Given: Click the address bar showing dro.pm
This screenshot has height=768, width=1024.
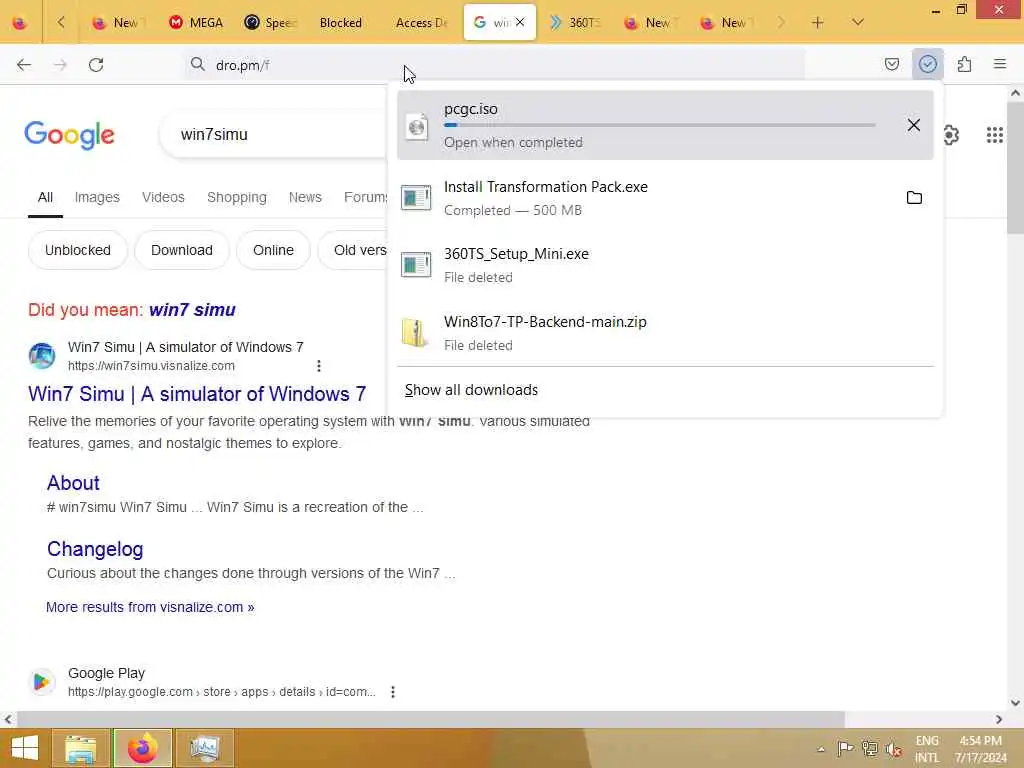Looking at the screenshot, I should [x=496, y=65].
